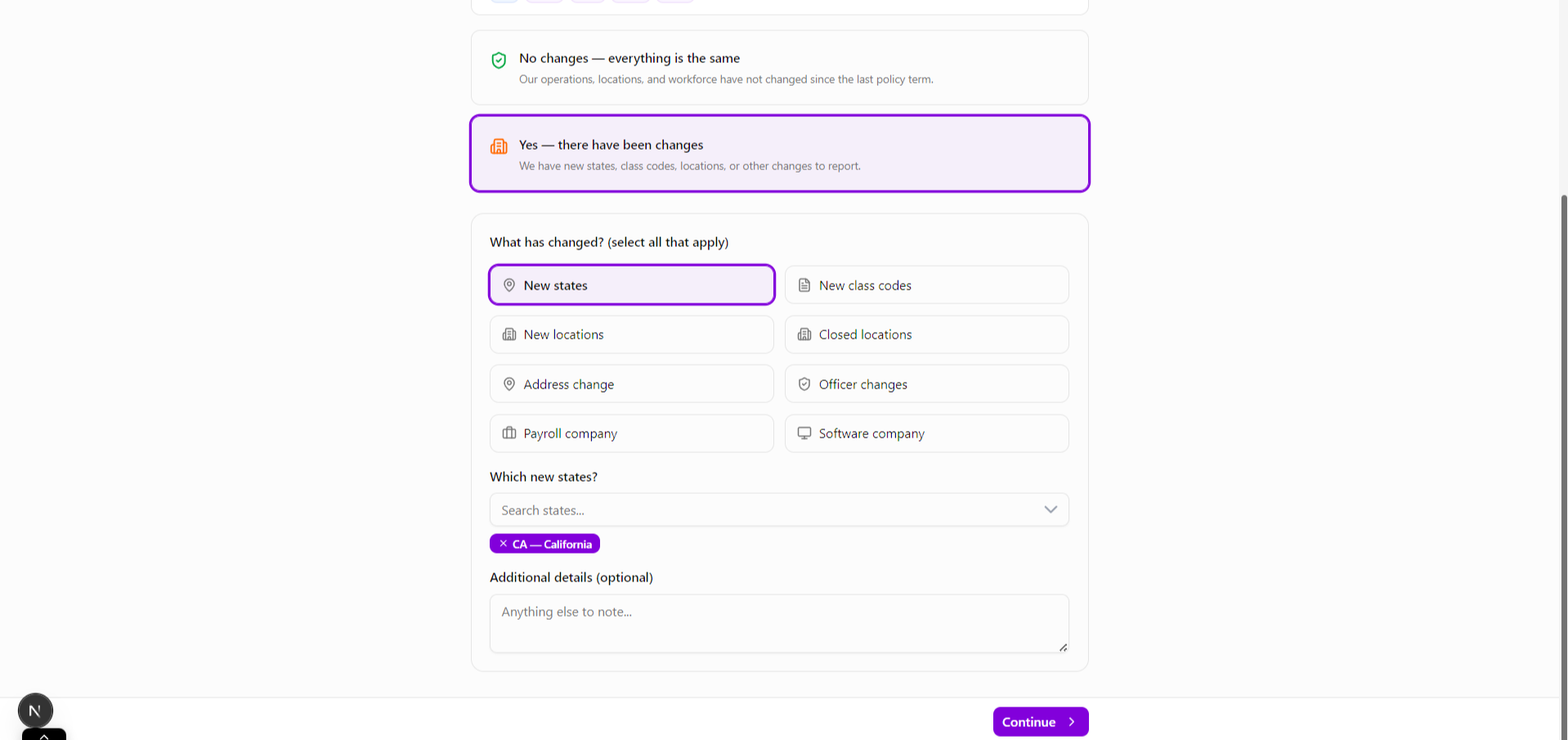Click the textarea resize handle
1568x740 pixels.
1063,648
